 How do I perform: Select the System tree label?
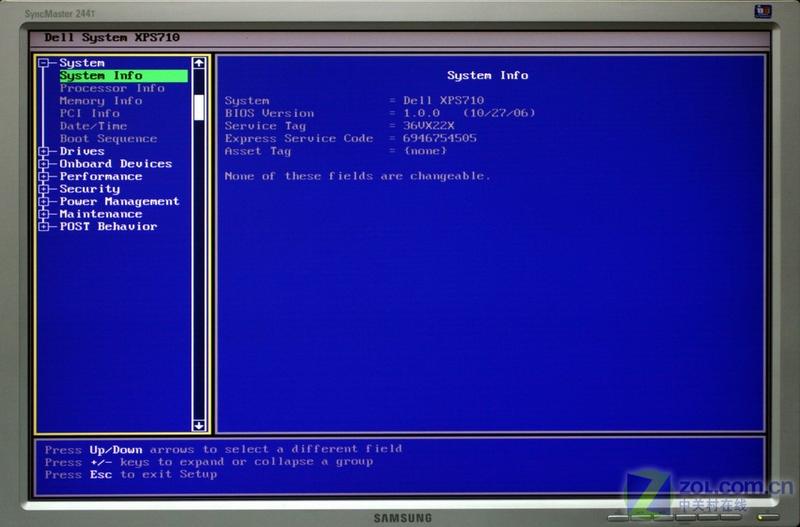click(x=82, y=63)
